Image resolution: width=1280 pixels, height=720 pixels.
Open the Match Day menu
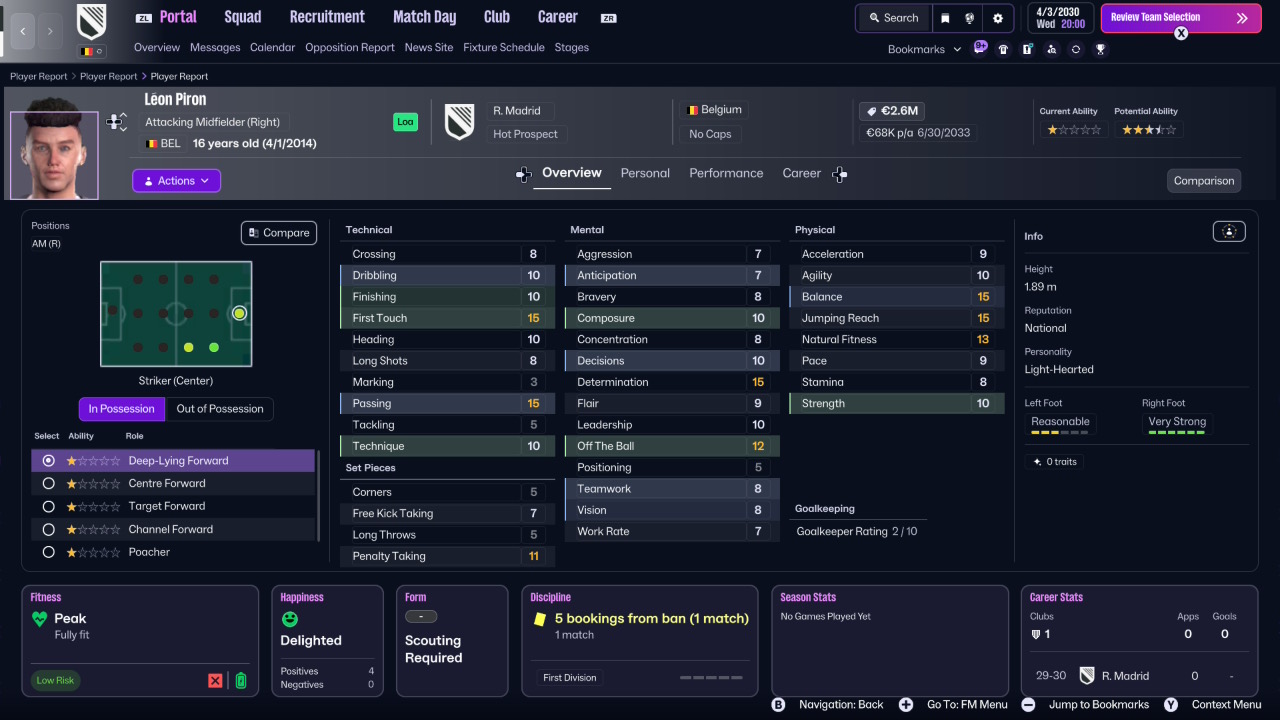pyautogui.click(x=424, y=17)
